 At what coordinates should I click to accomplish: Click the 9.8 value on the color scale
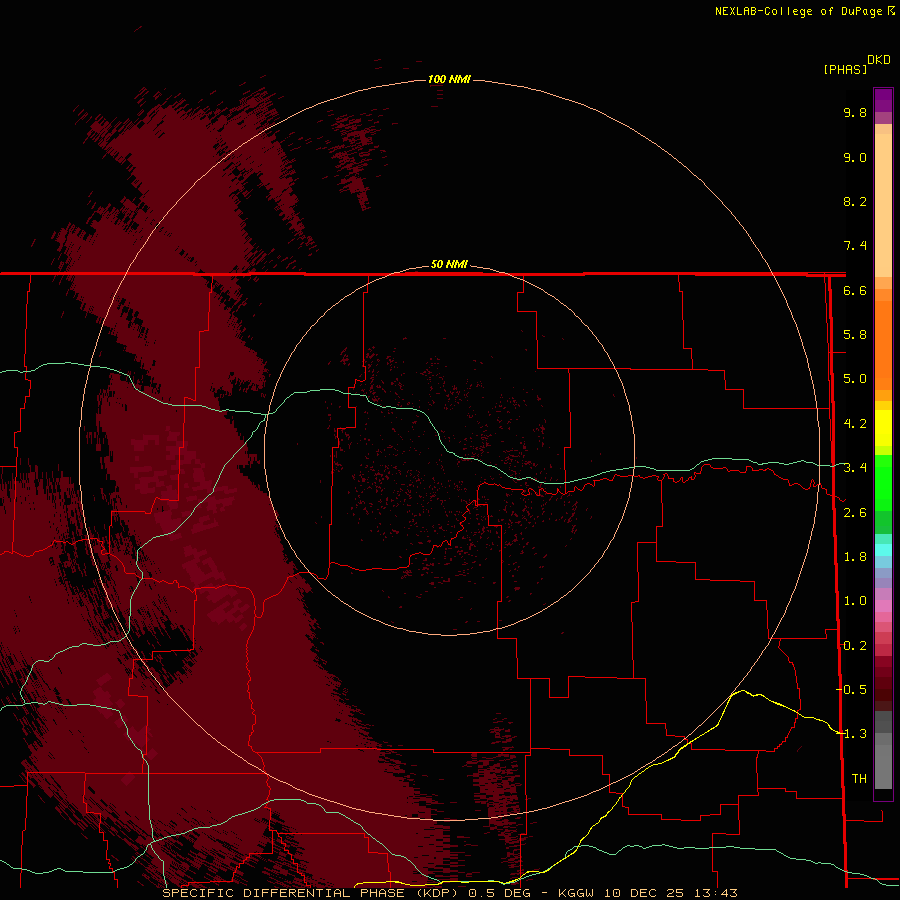[855, 112]
